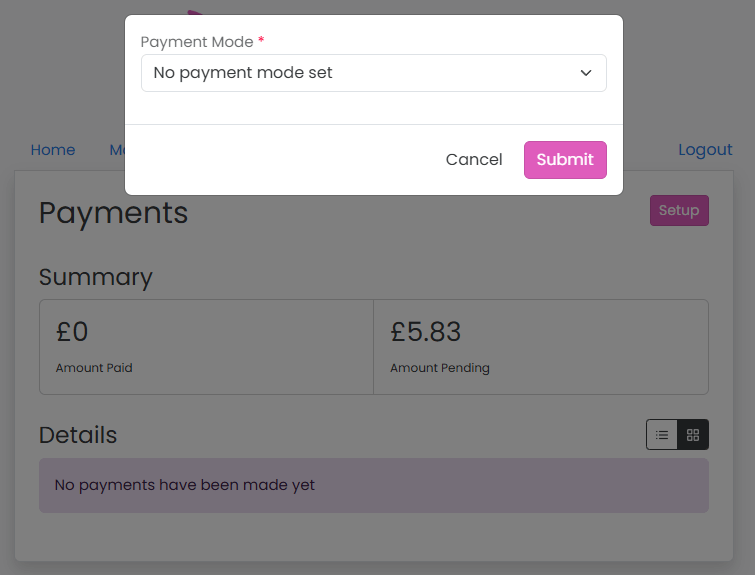Switch Details to list view icon
Viewport: 755px width, 575px height.
click(662, 435)
